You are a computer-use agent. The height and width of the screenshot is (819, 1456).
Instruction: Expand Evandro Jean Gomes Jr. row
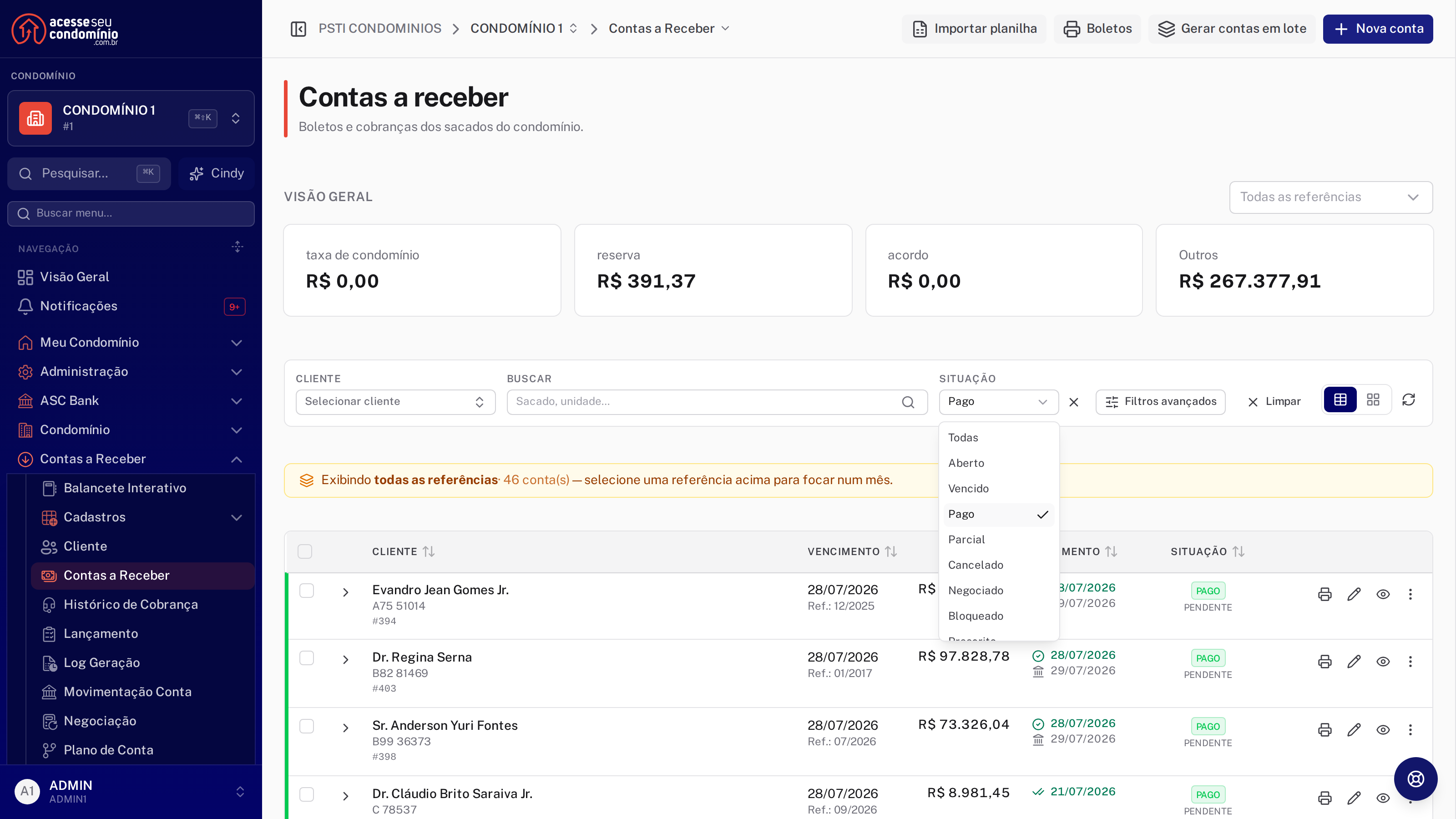coord(345,592)
